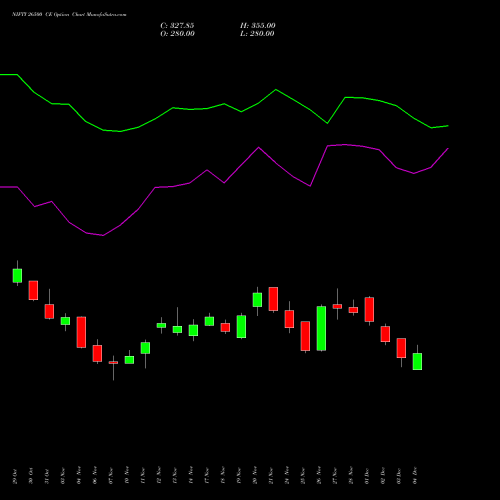Click the 31 Oct date label

[x=47, y=476]
